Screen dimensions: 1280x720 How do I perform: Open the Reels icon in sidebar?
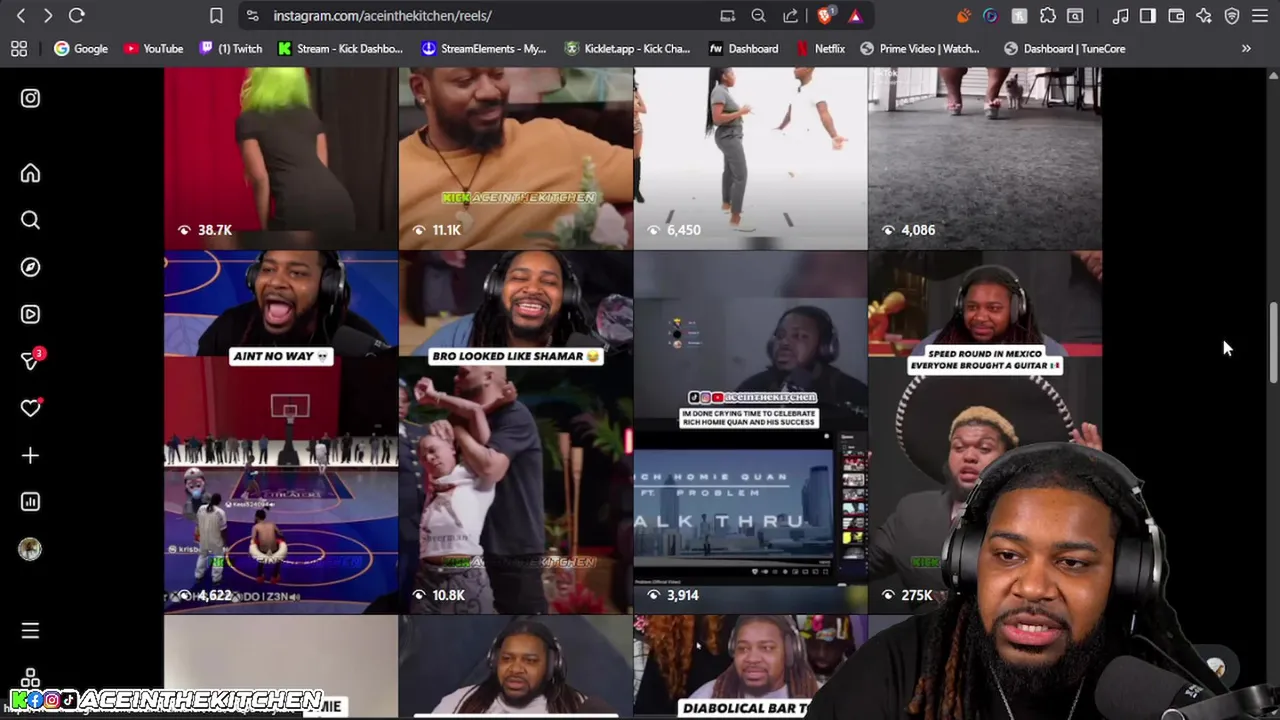click(30, 314)
